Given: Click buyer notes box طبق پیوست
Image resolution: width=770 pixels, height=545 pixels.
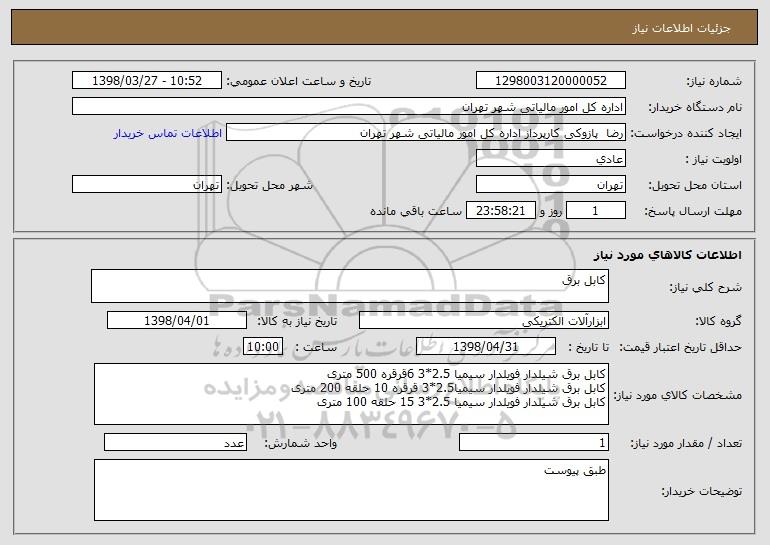Looking at the screenshot, I should 351,490.
